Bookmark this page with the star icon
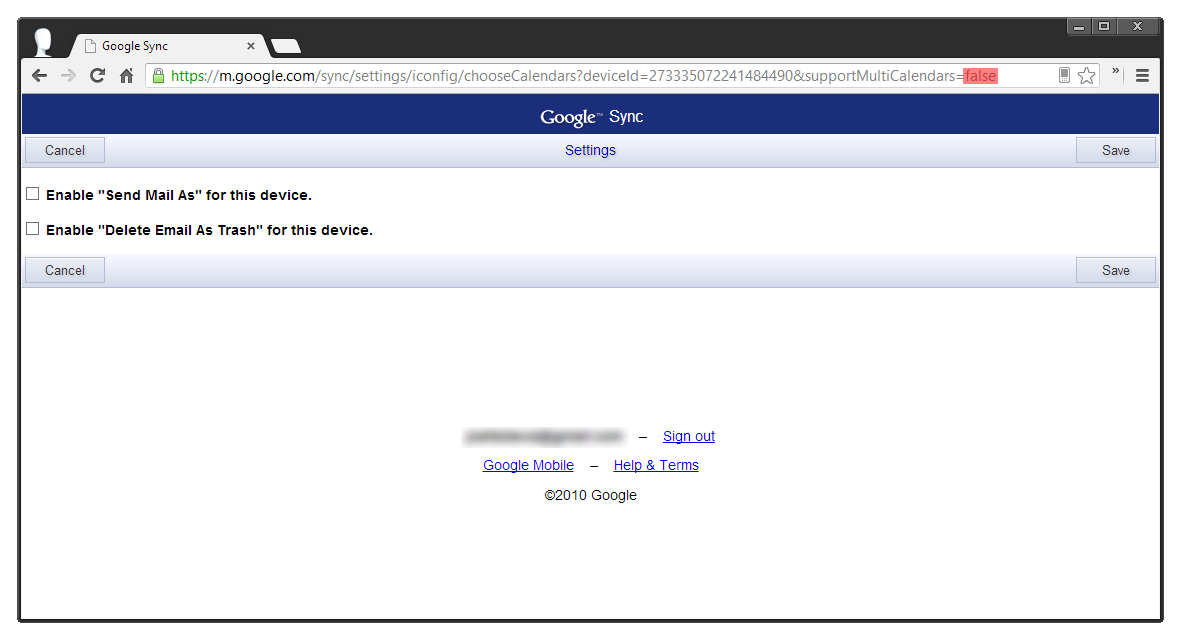Viewport: 1181px width, 640px height. [x=1087, y=76]
